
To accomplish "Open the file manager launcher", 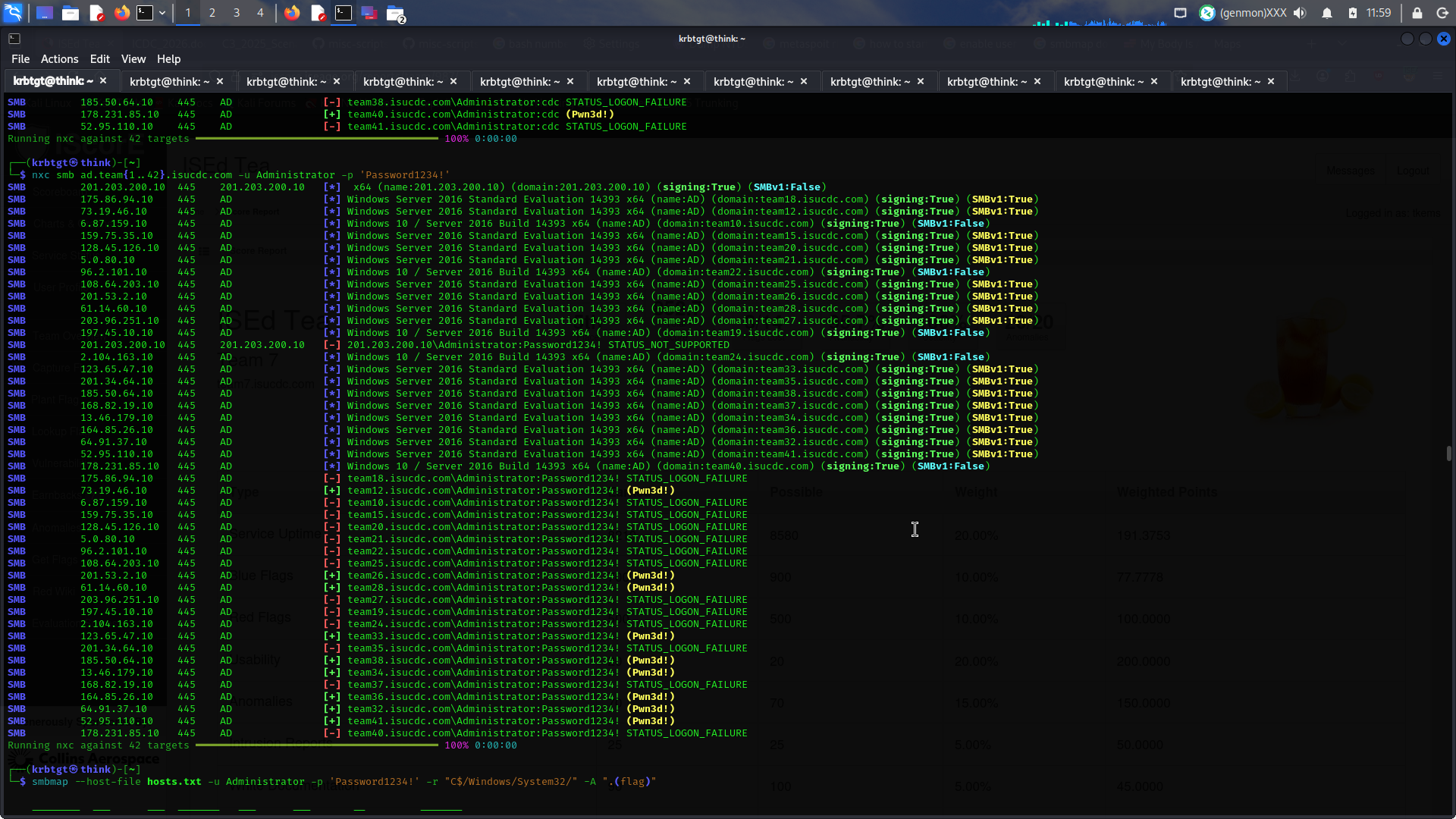I will [x=71, y=13].
